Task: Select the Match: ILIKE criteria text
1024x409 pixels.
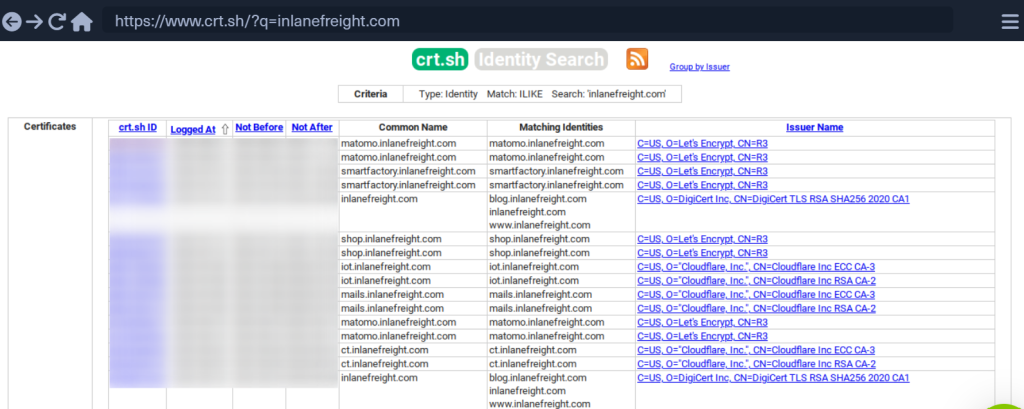Action: pos(515,94)
